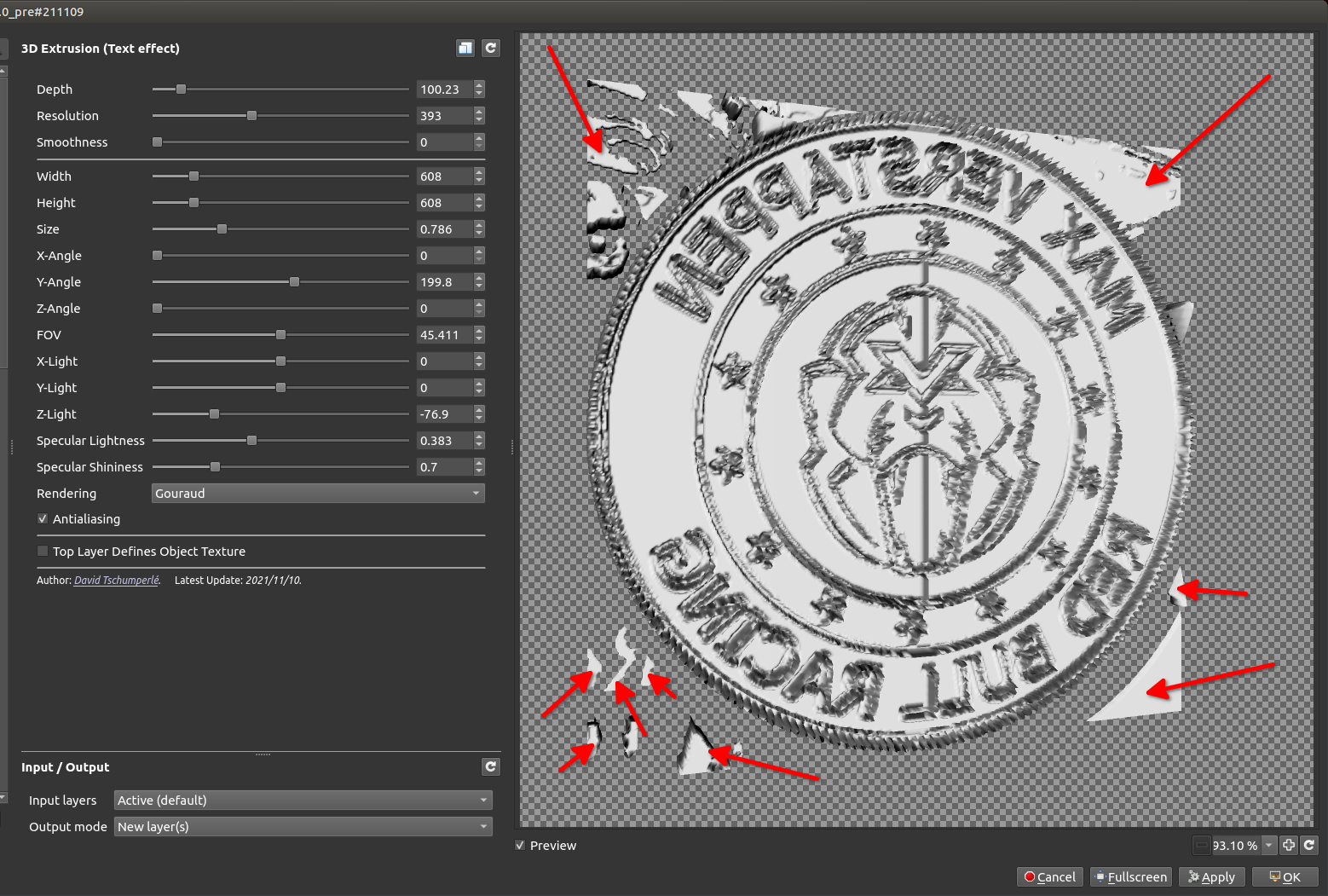Click the Smoothness value field
The width and height of the screenshot is (1328, 896).
tap(444, 142)
